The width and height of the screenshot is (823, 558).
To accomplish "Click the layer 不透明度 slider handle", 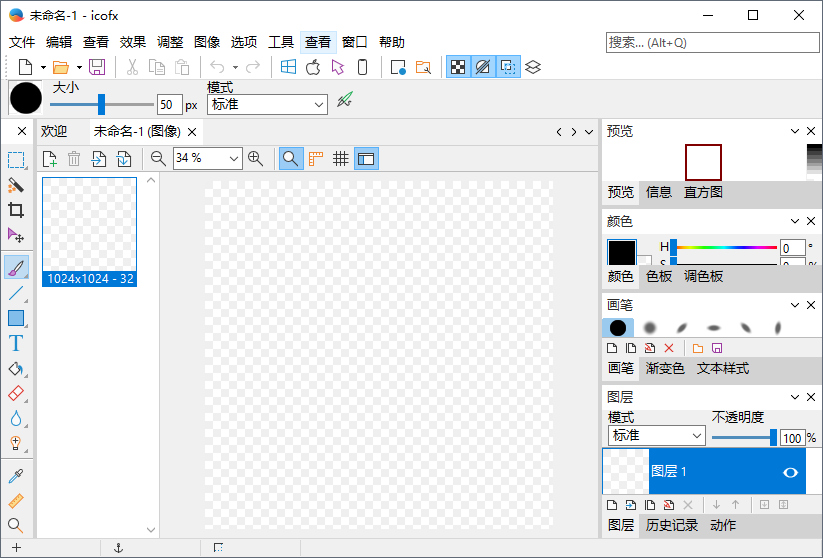I will point(773,437).
